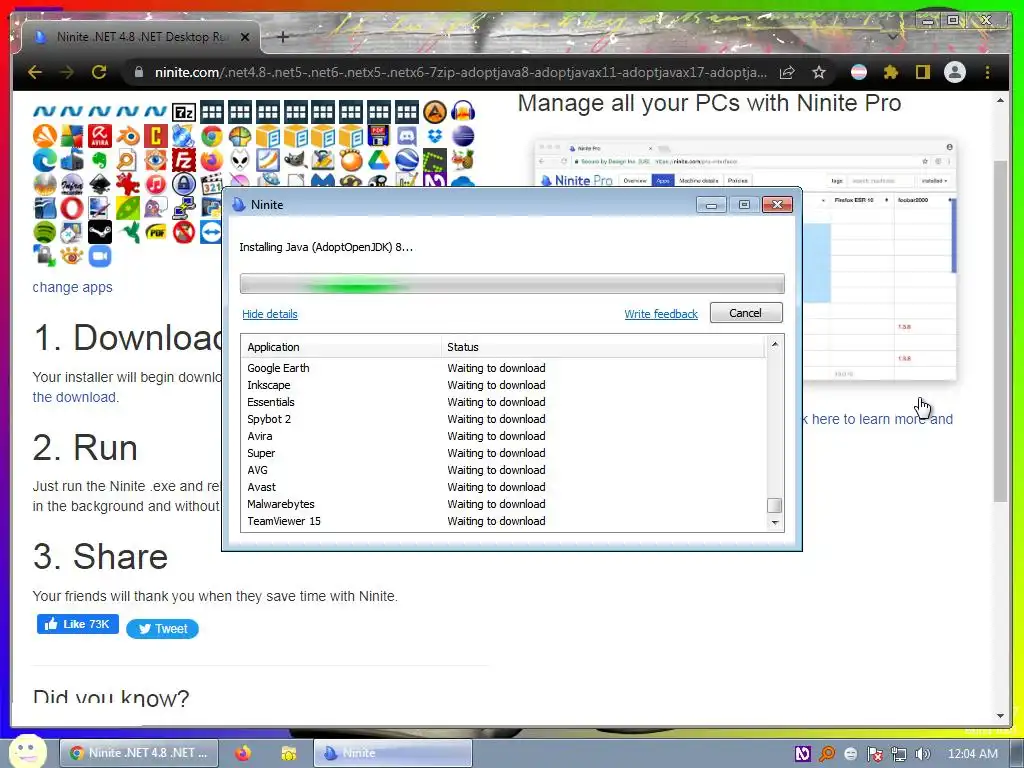Click the page scrollbar's up arrow

pos(1000,101)
